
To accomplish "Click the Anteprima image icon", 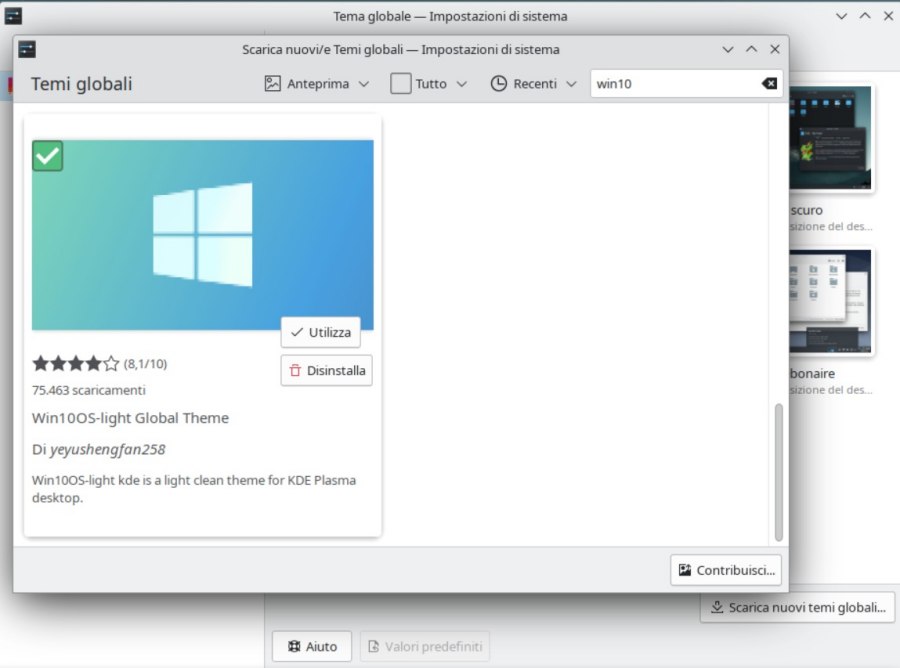I will click(x=273, y=84).
